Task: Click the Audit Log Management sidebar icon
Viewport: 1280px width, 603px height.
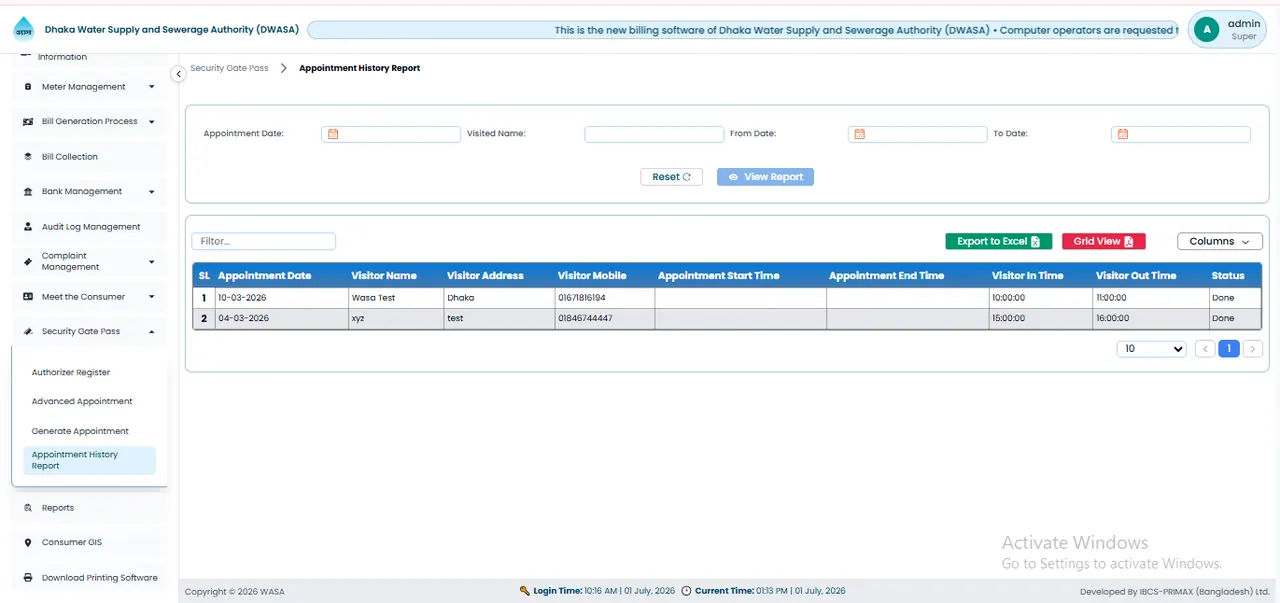Action: pyautogui.click(x=28, y=227)
